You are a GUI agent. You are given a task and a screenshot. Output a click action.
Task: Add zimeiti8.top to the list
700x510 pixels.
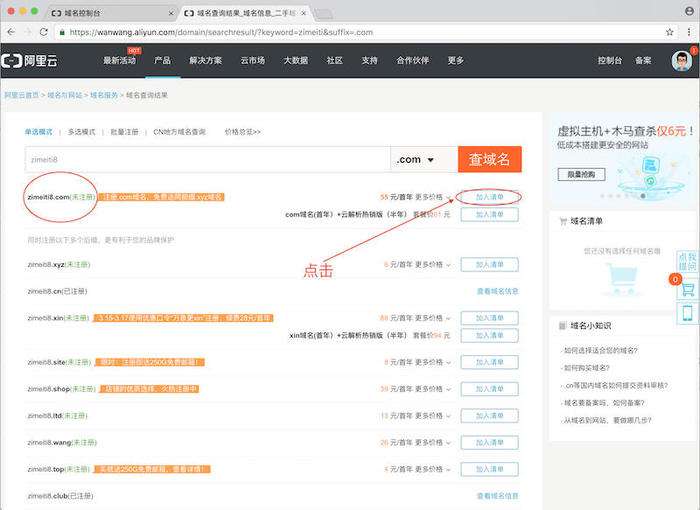tap(489, 469)
